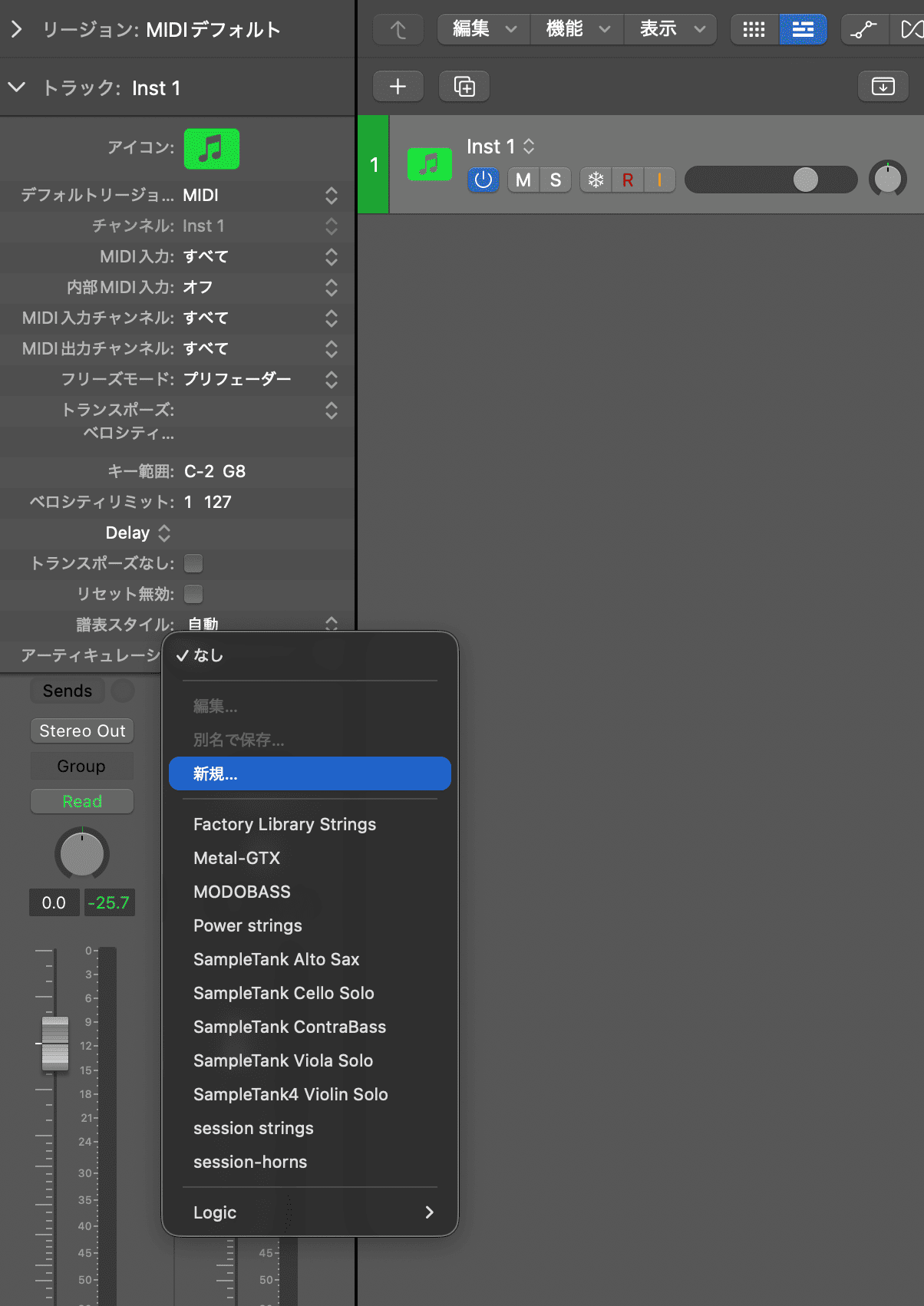This screenshot has height=1306, width=924.
Task: Select session-horns articulation set
Action: 310,1162
